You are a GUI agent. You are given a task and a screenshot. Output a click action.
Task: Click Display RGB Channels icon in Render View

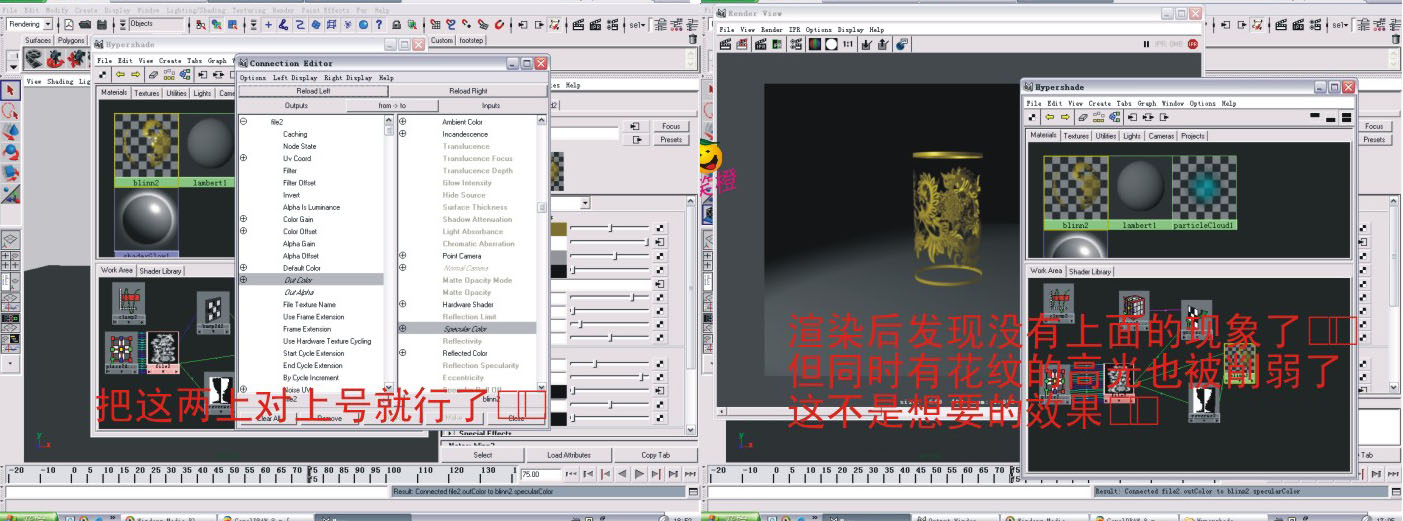pyautogui.click(x=815, y=44)
